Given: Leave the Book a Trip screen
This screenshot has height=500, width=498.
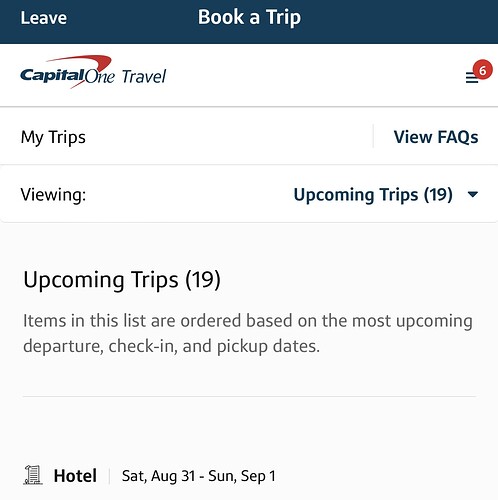Looking at the screenshot, I should coord(43,18).
